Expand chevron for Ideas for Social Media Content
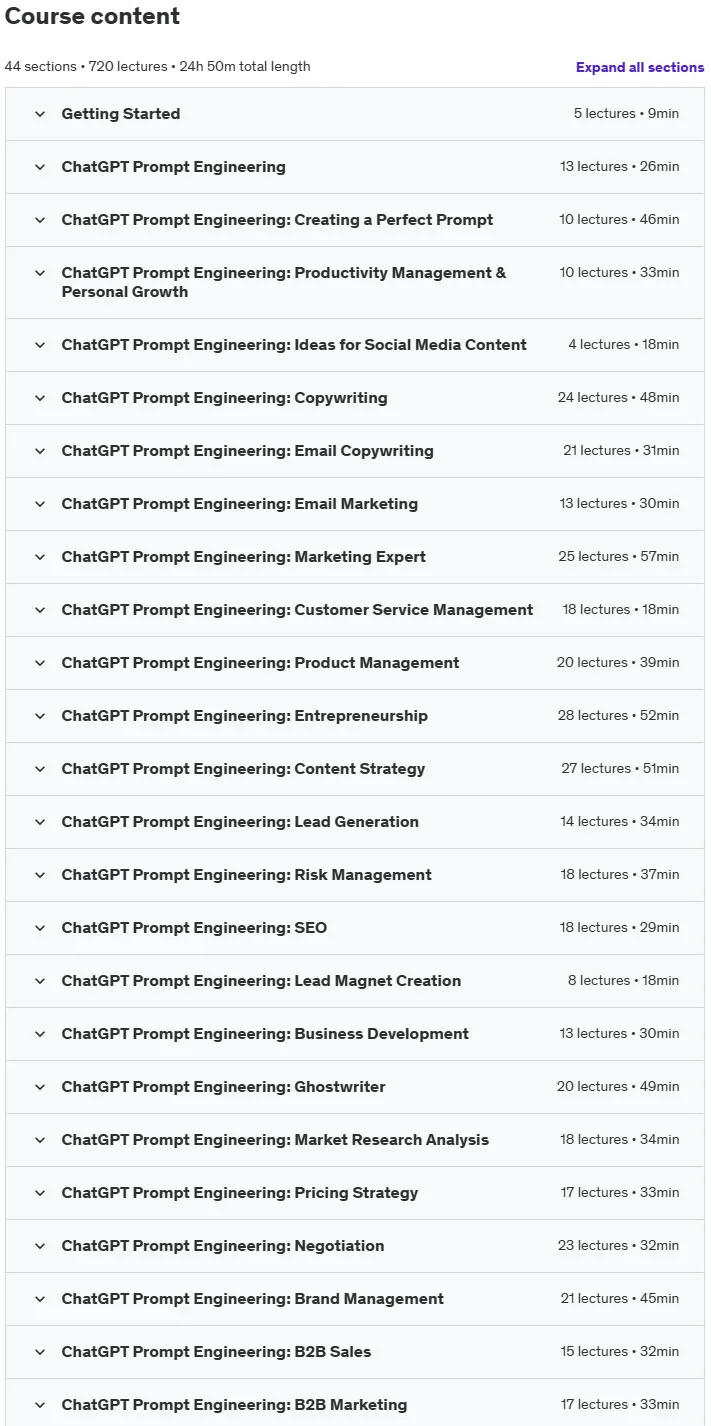Viewport: 711px width, 1426px height. 40,345
